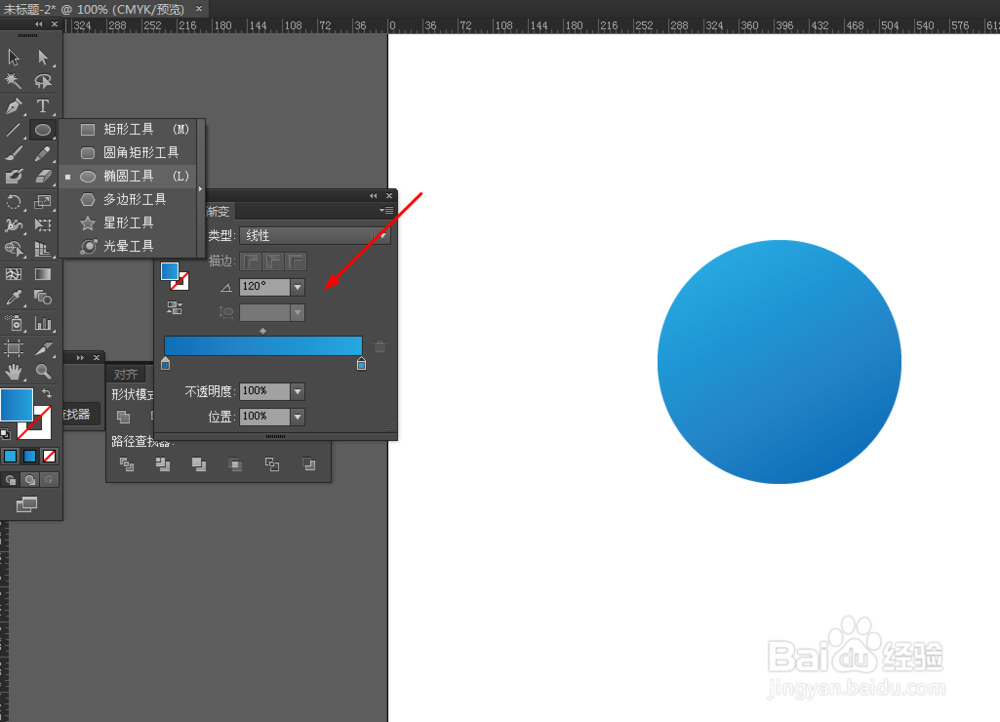Switch to the 对齐 panel tab

[126, 374]
